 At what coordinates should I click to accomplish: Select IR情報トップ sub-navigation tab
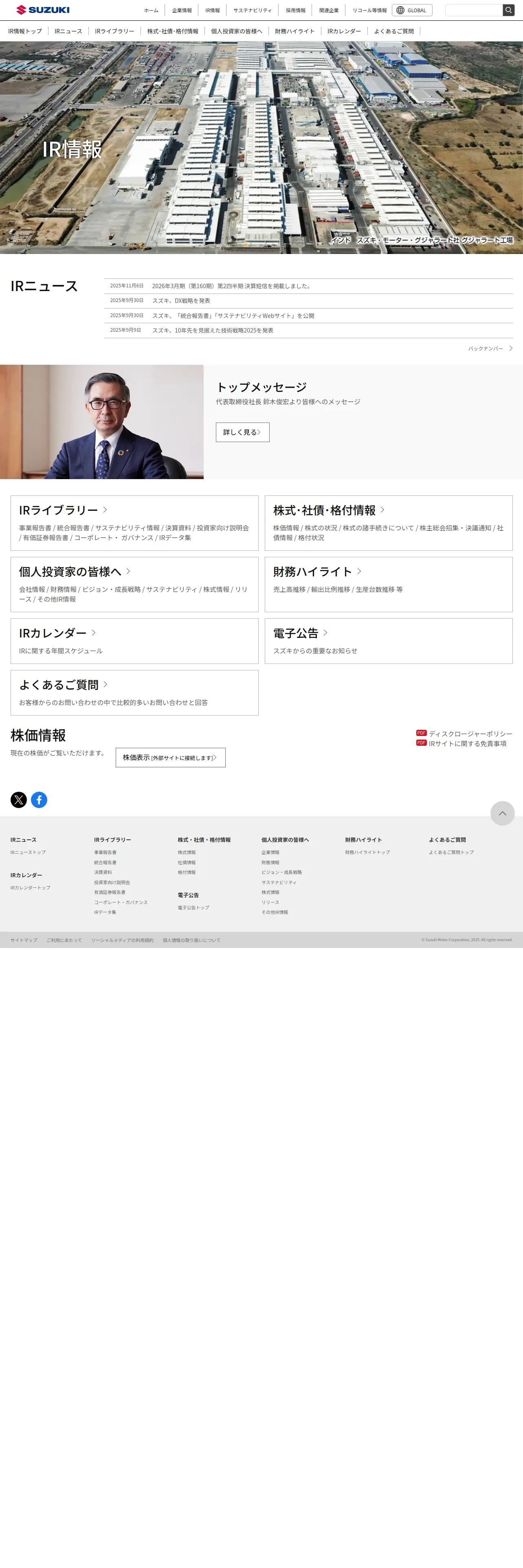tap(25, 31)
